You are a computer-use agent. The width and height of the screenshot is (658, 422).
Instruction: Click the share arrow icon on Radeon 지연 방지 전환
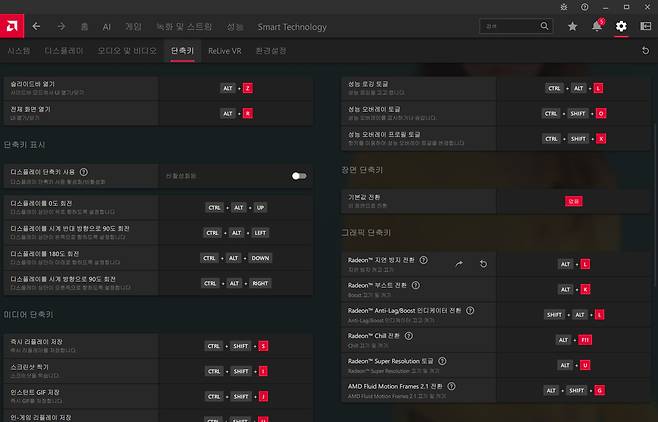point(459,264)
